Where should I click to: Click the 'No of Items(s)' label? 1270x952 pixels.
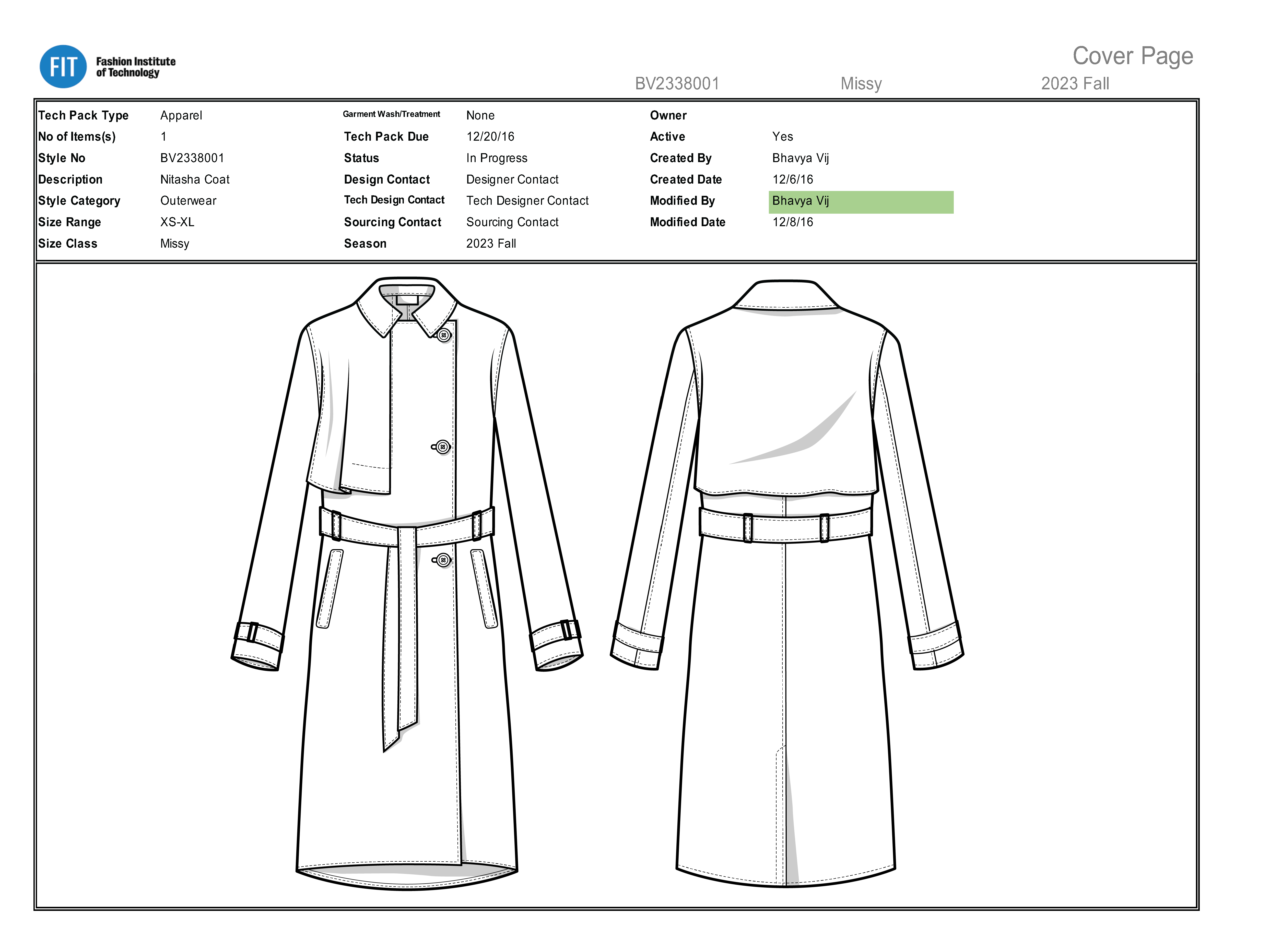[77, 137]
